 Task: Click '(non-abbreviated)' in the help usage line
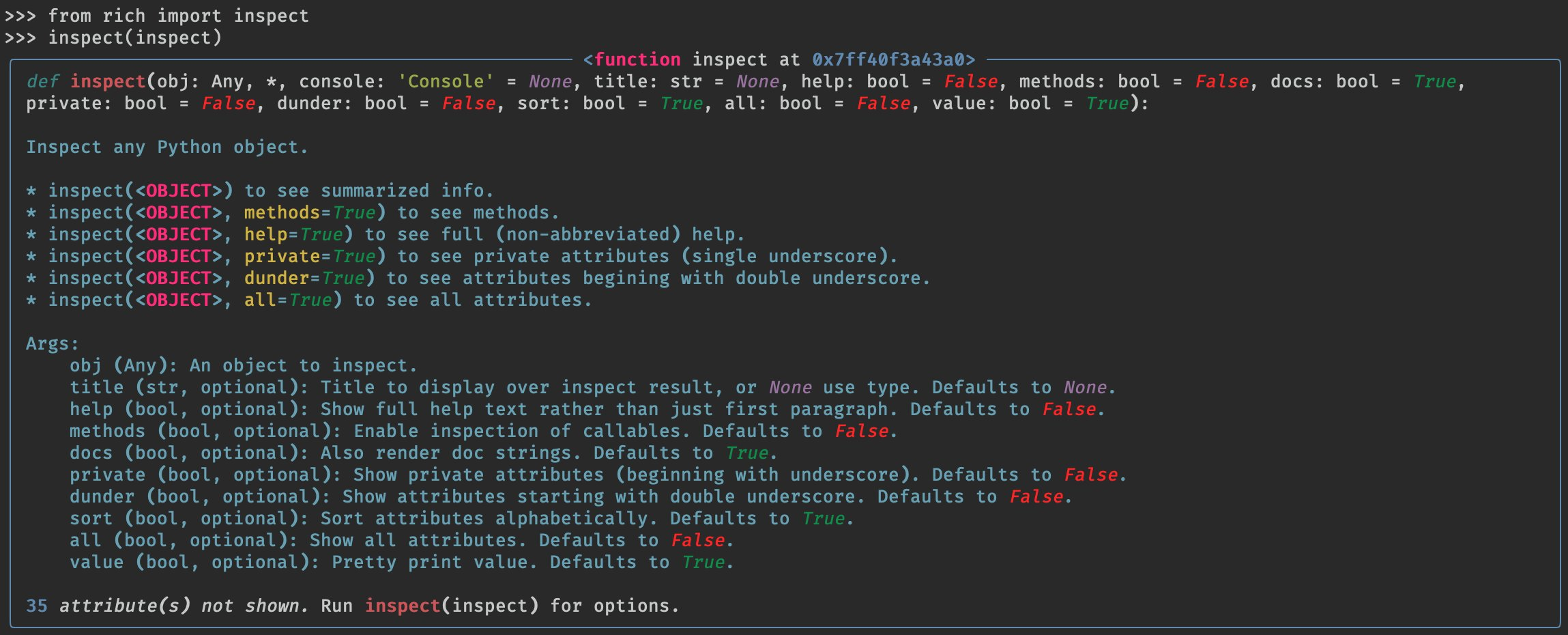587,234
